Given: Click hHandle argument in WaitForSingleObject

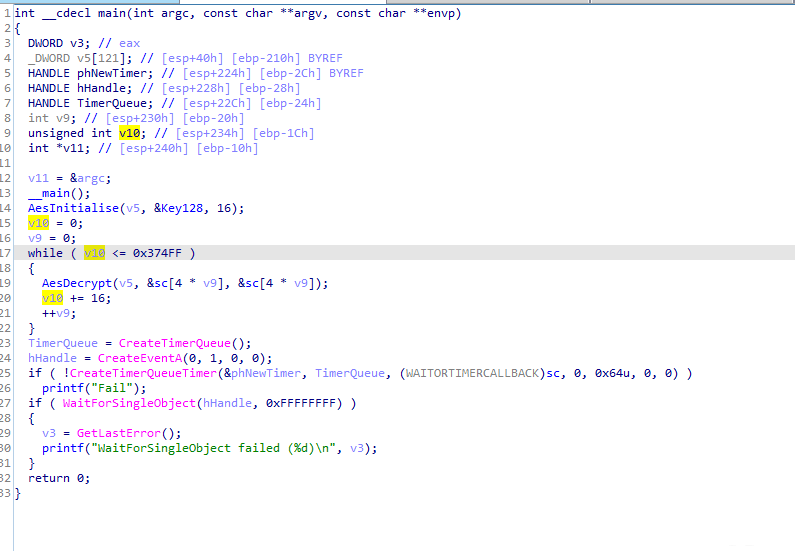Looking at the screenshot, I should coord(227,403).
